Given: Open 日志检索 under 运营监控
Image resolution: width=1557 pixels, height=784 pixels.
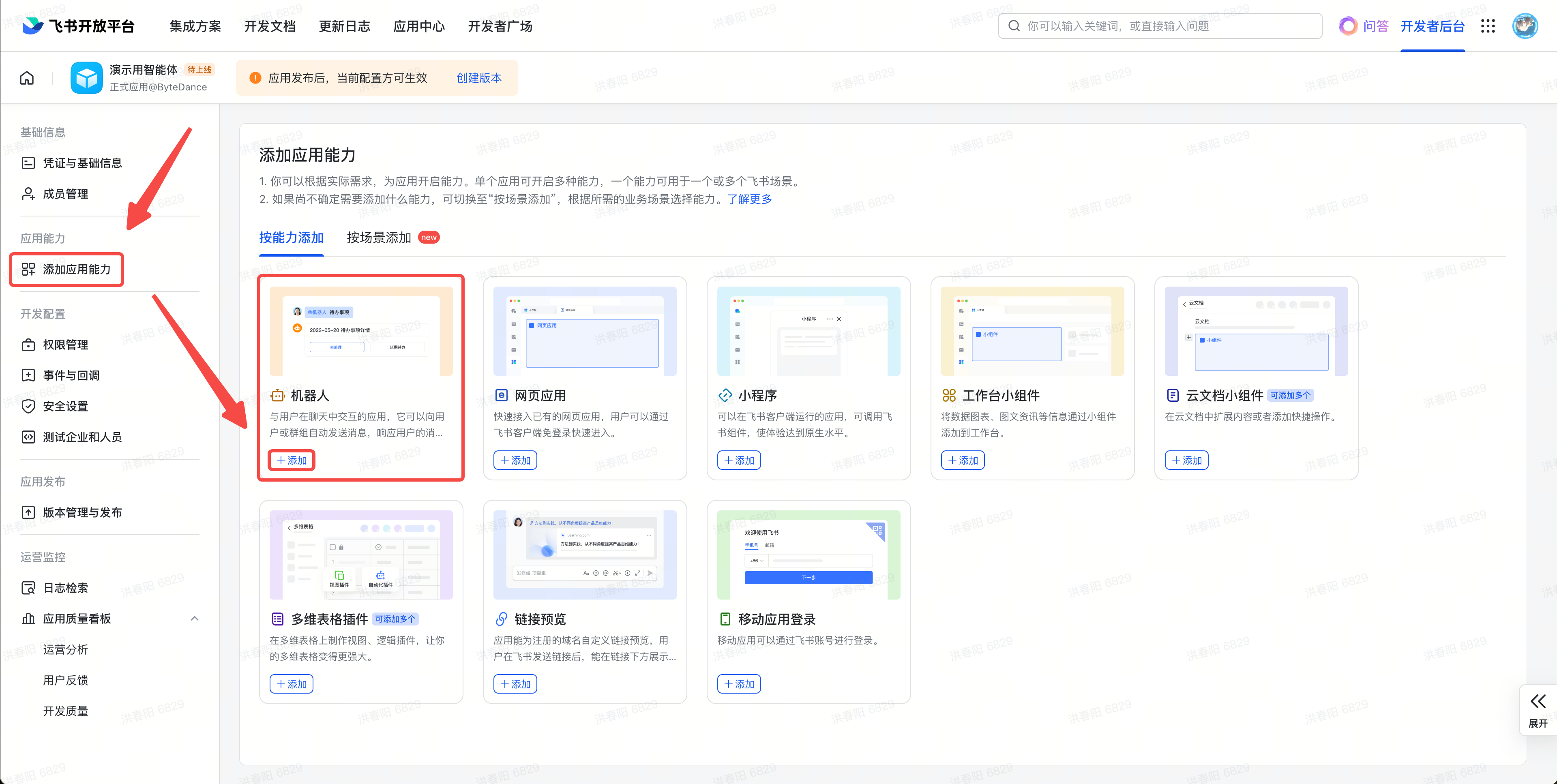Looking at the screenshot, I should pyautogui.click(x=65, y=587).
